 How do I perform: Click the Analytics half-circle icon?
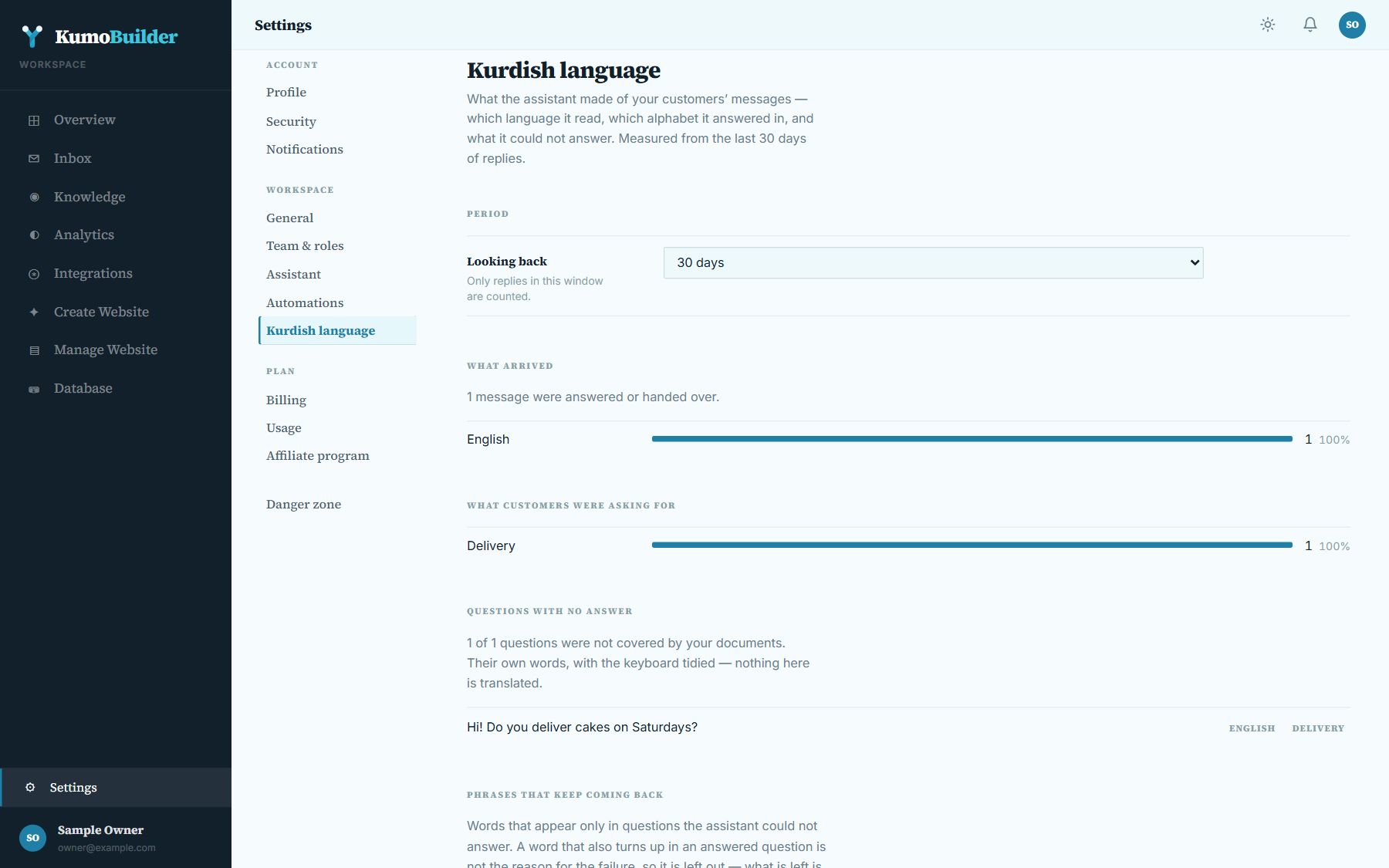click(x=34, y=235)
